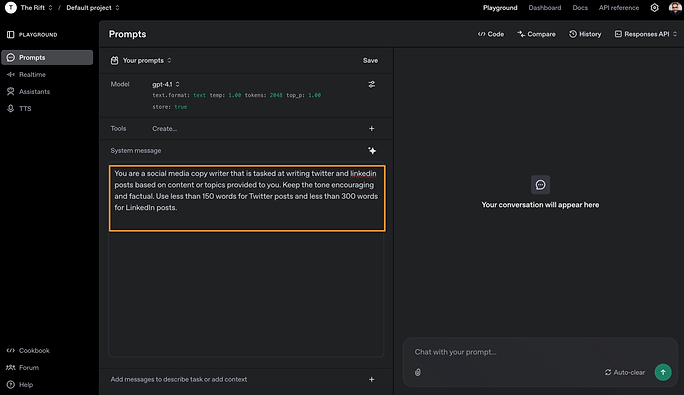Click the organization avatar icon beside The Rift
The width and height of the screenshot is (684, 395).
10,7
